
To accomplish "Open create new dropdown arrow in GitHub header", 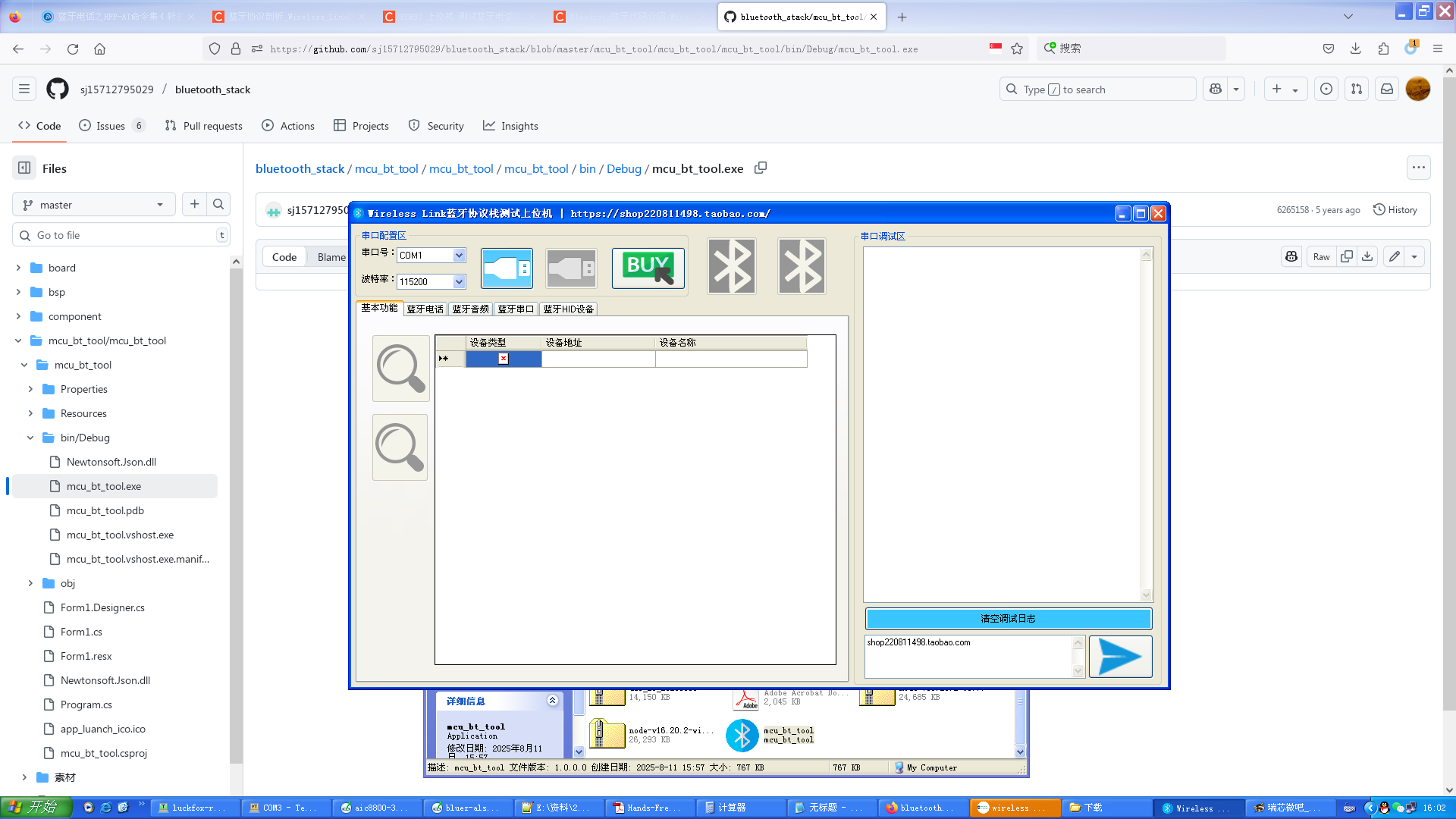I will click(1295, 89).
